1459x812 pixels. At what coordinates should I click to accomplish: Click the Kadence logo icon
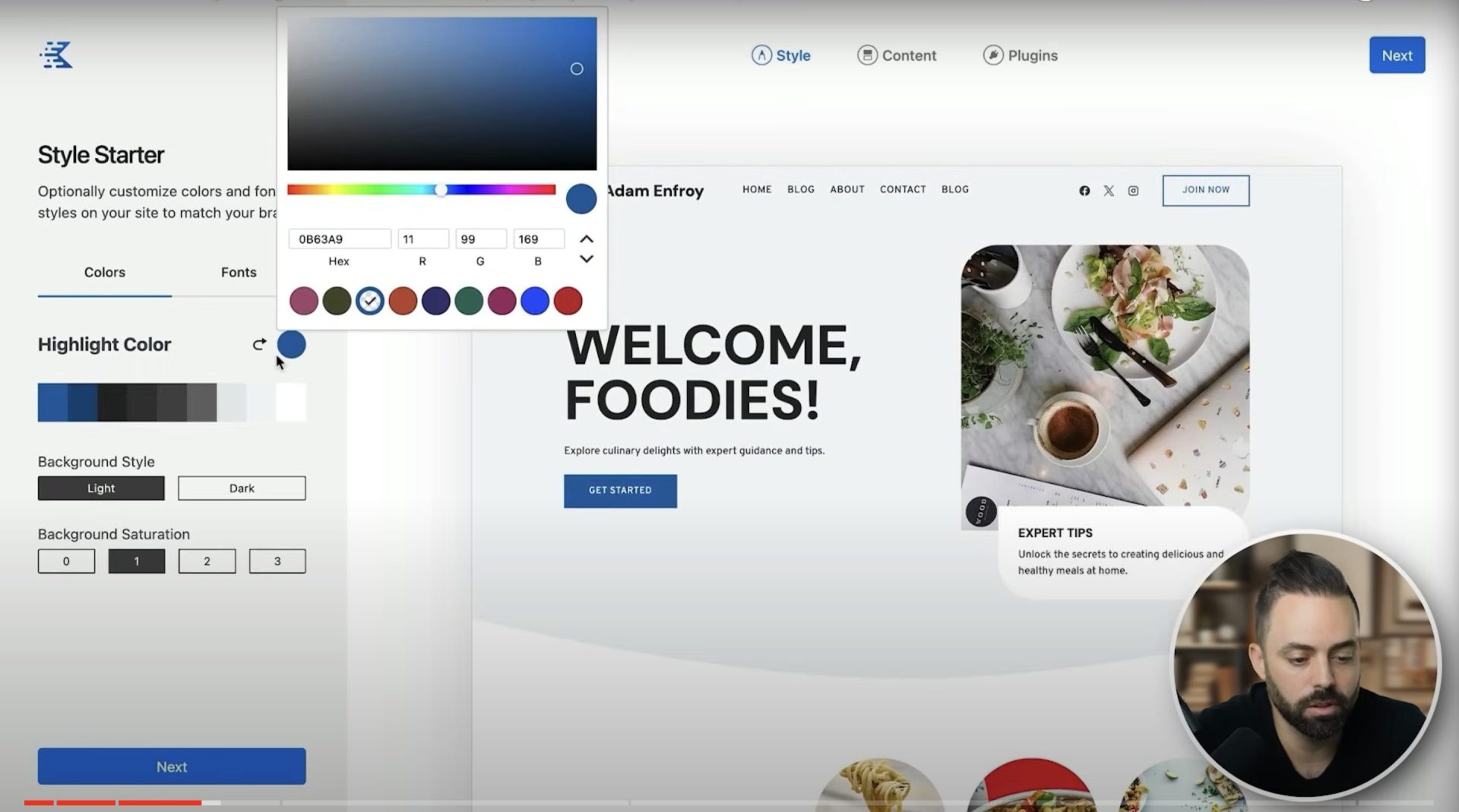click(x=56, y=55)
